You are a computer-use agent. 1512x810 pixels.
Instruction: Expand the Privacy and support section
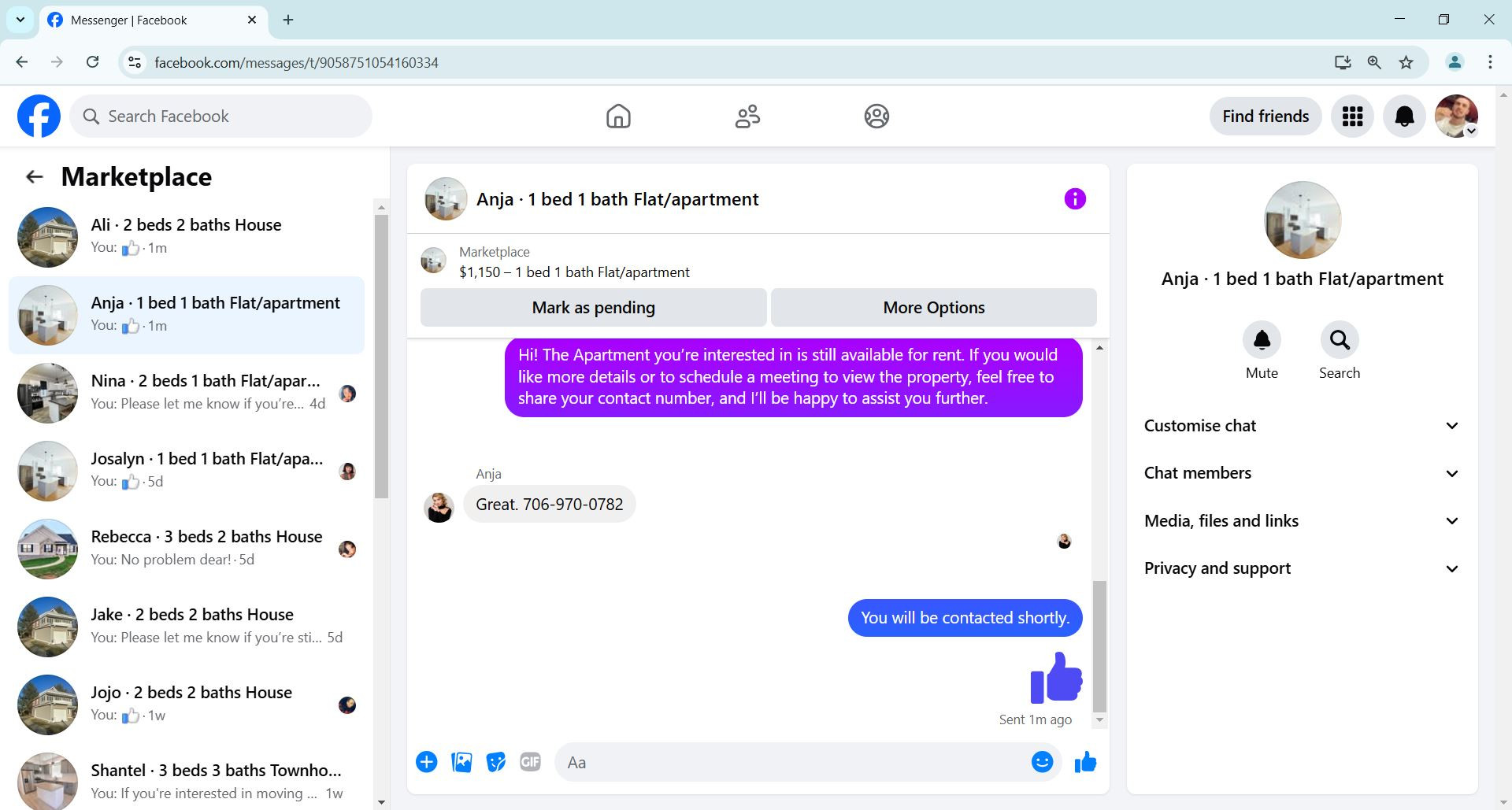pos(1302,568)
